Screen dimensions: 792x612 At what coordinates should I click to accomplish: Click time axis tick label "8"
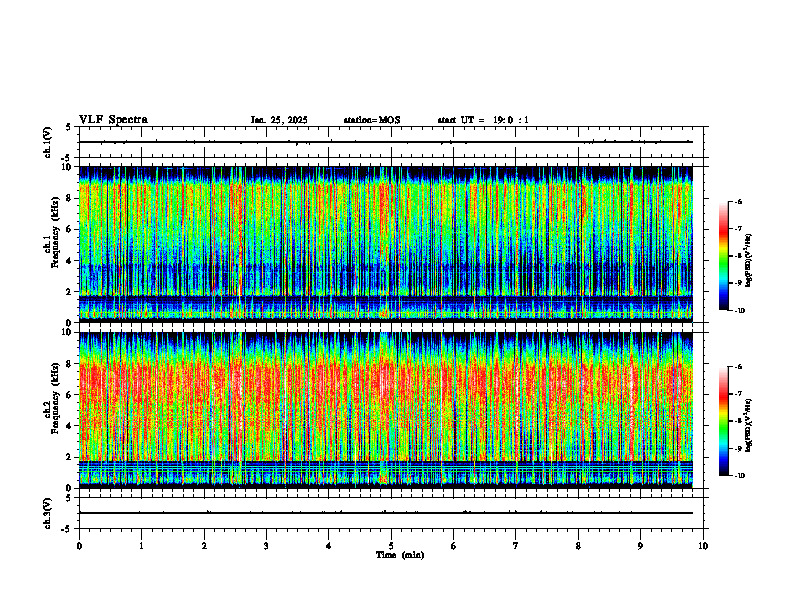click(x=578, y=546)
